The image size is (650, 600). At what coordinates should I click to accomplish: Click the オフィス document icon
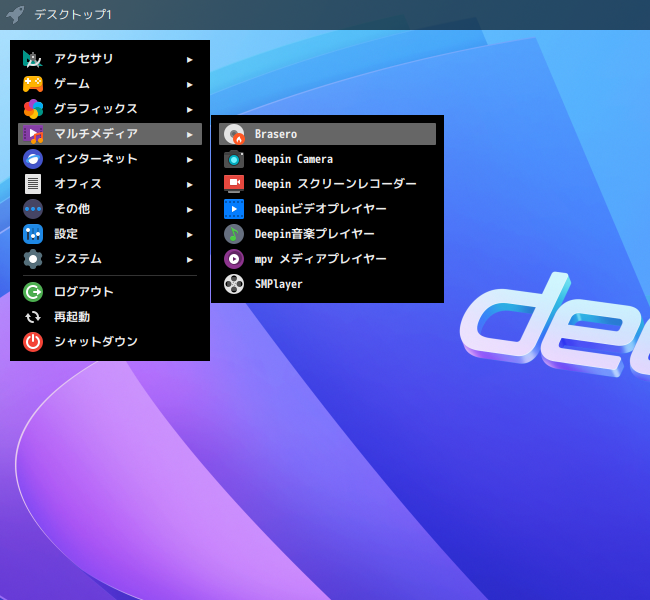point(33,184)
